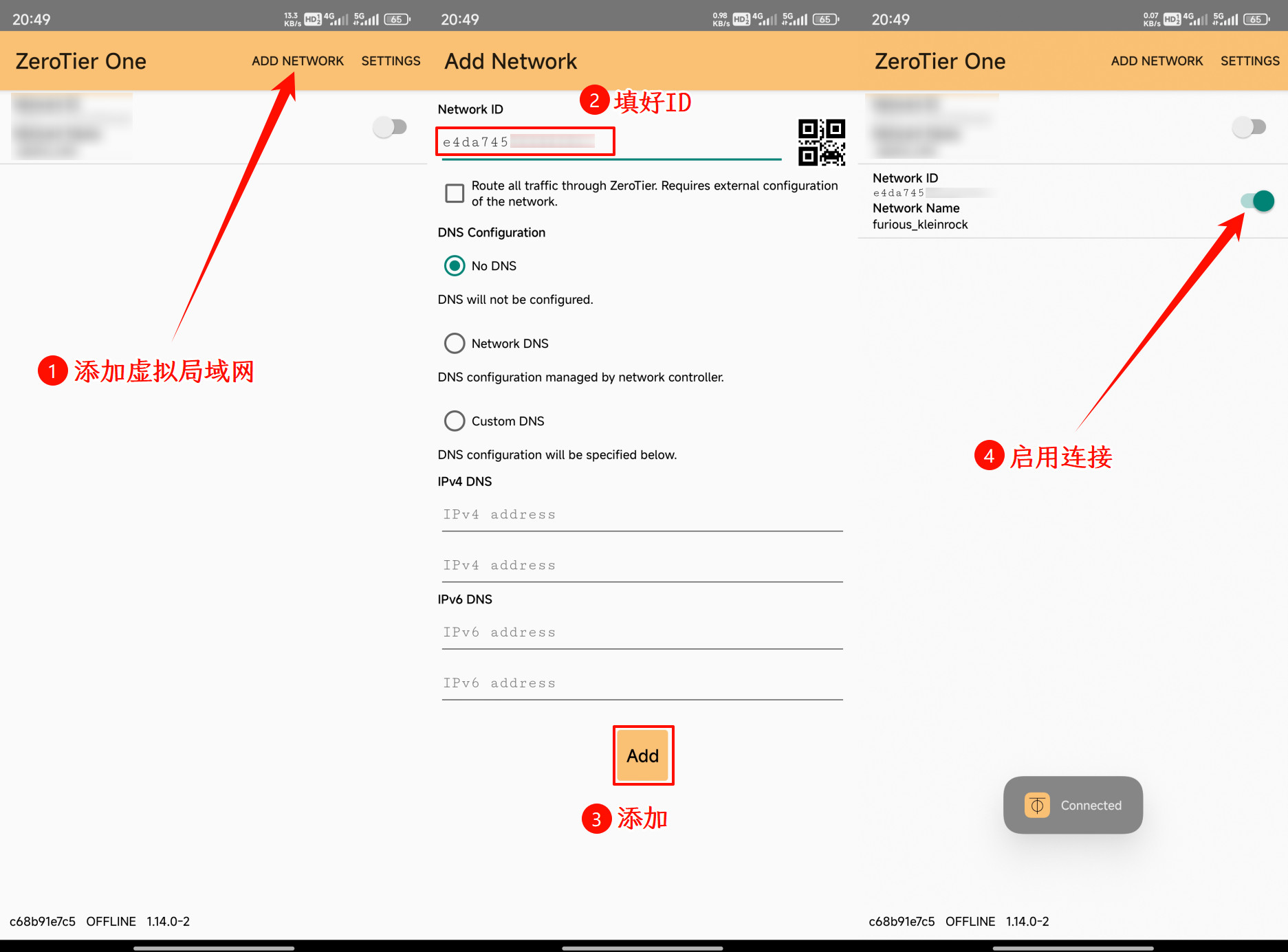Tap OFFLINE status on the right screen

tap(970, 922)
